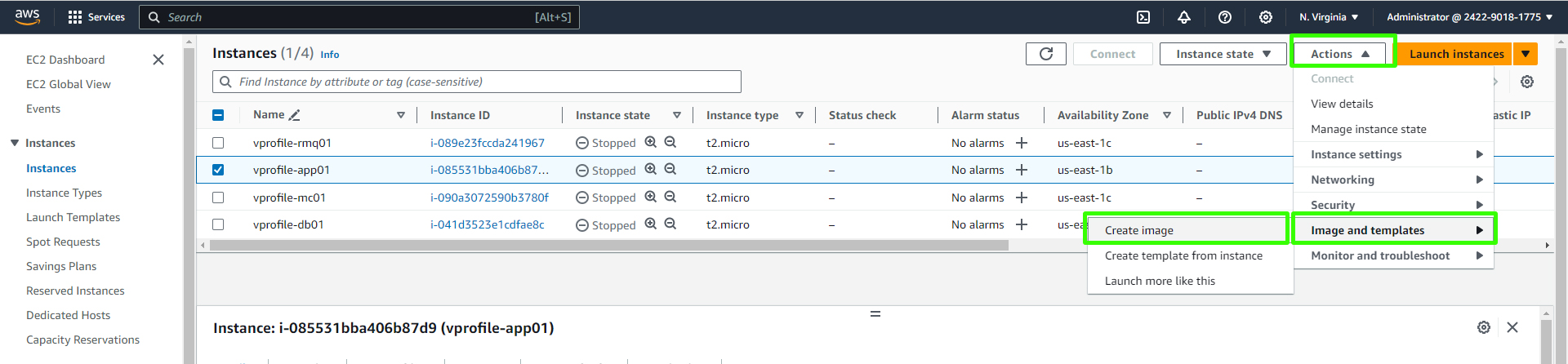Toggle the select-all instances checkbox

coord(218,115)
